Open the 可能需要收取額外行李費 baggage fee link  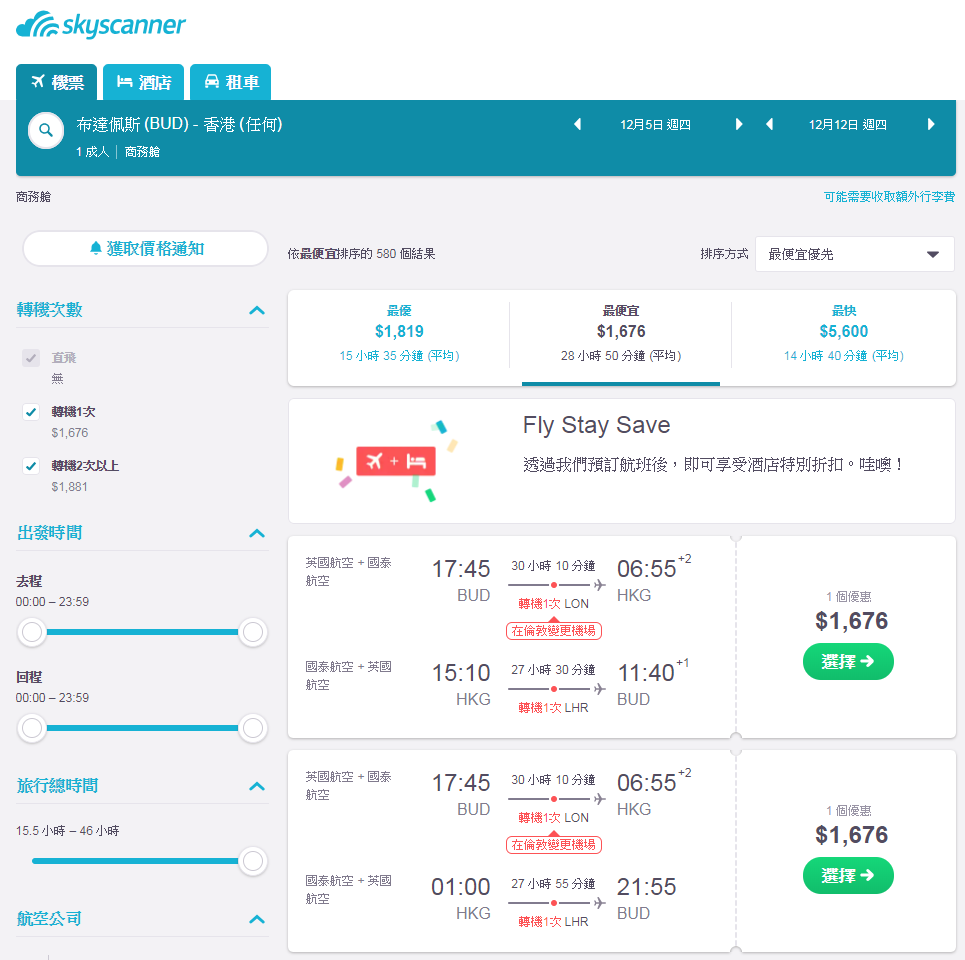pyautogui.click(x=889, y=196)
